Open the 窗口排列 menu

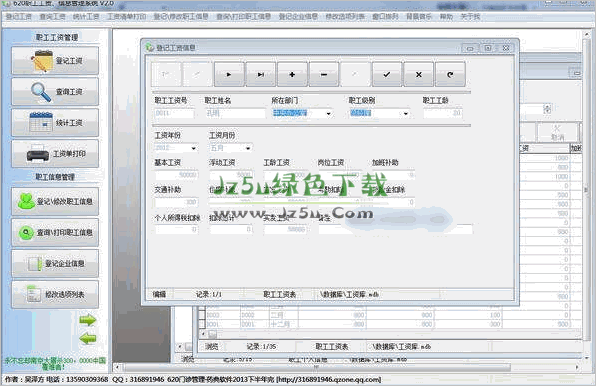click(x=385, y=17)
